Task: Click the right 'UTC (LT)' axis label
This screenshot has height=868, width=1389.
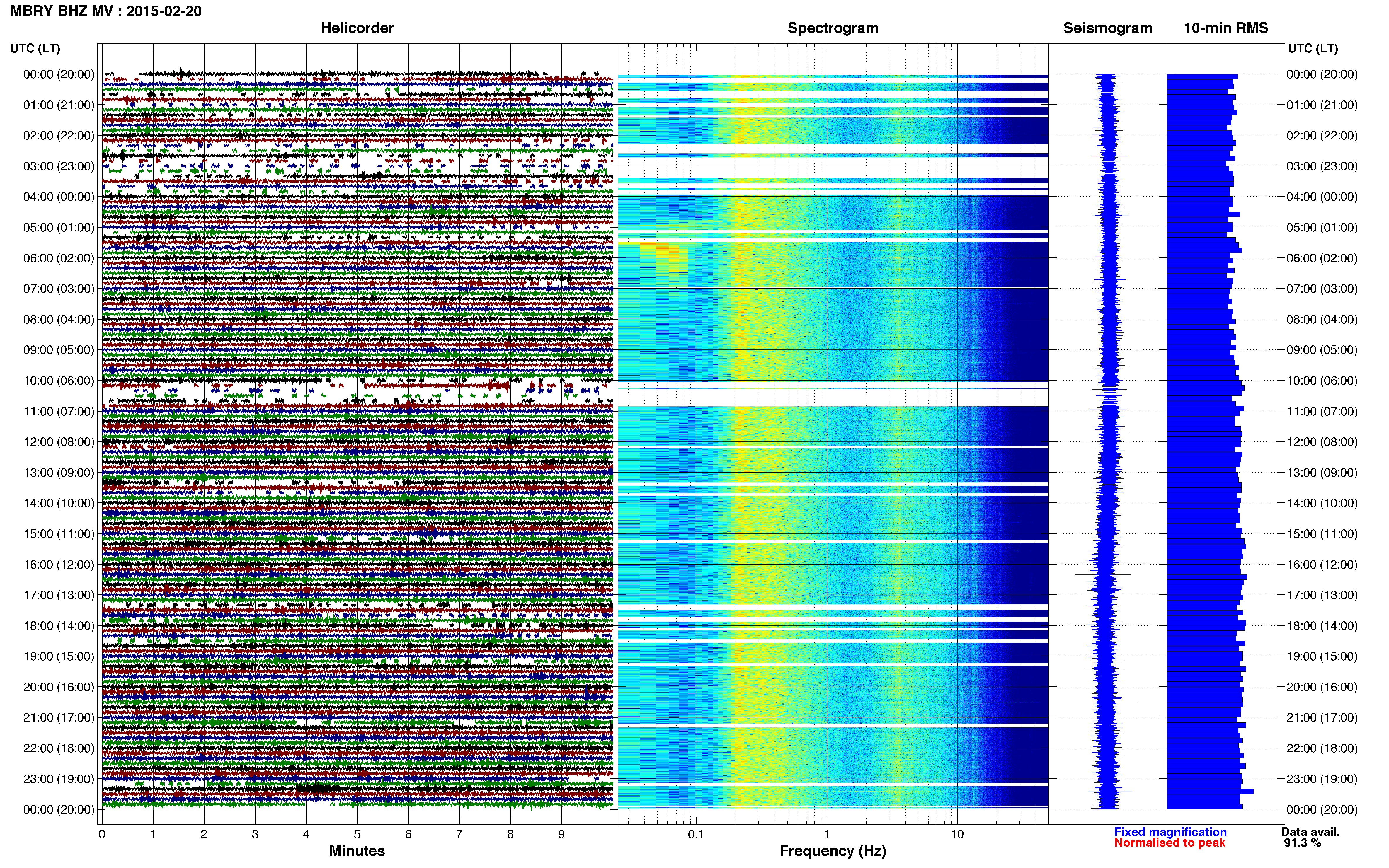Action: (1313, 48)
